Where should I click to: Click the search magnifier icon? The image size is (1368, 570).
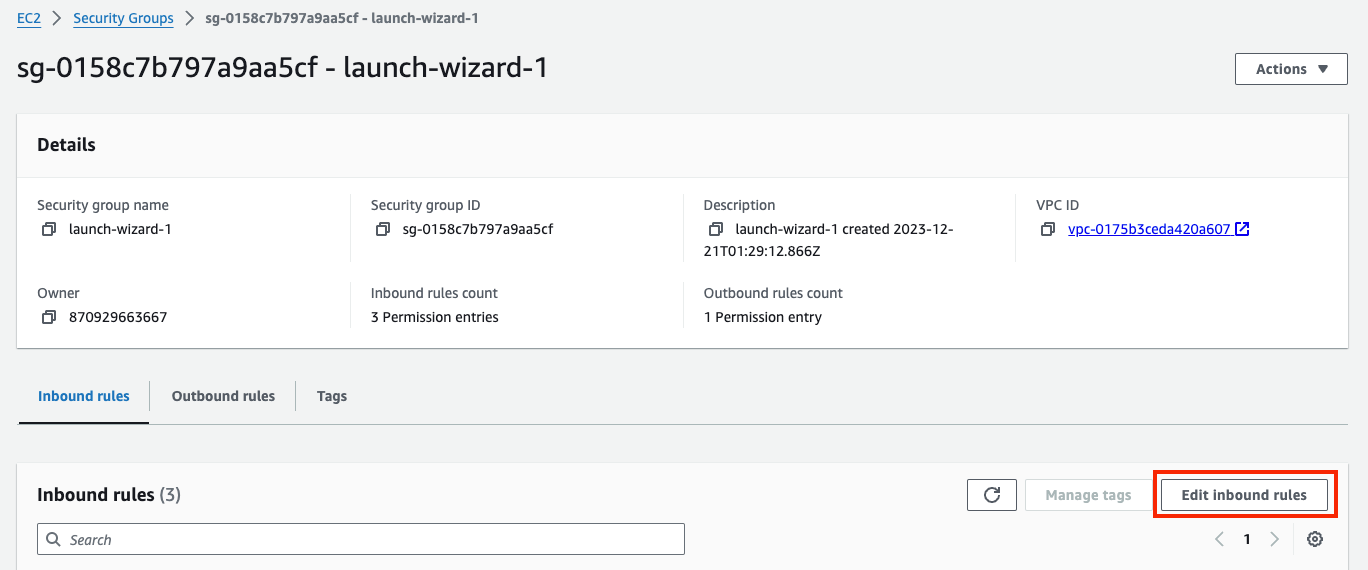[x=53, y=539]
